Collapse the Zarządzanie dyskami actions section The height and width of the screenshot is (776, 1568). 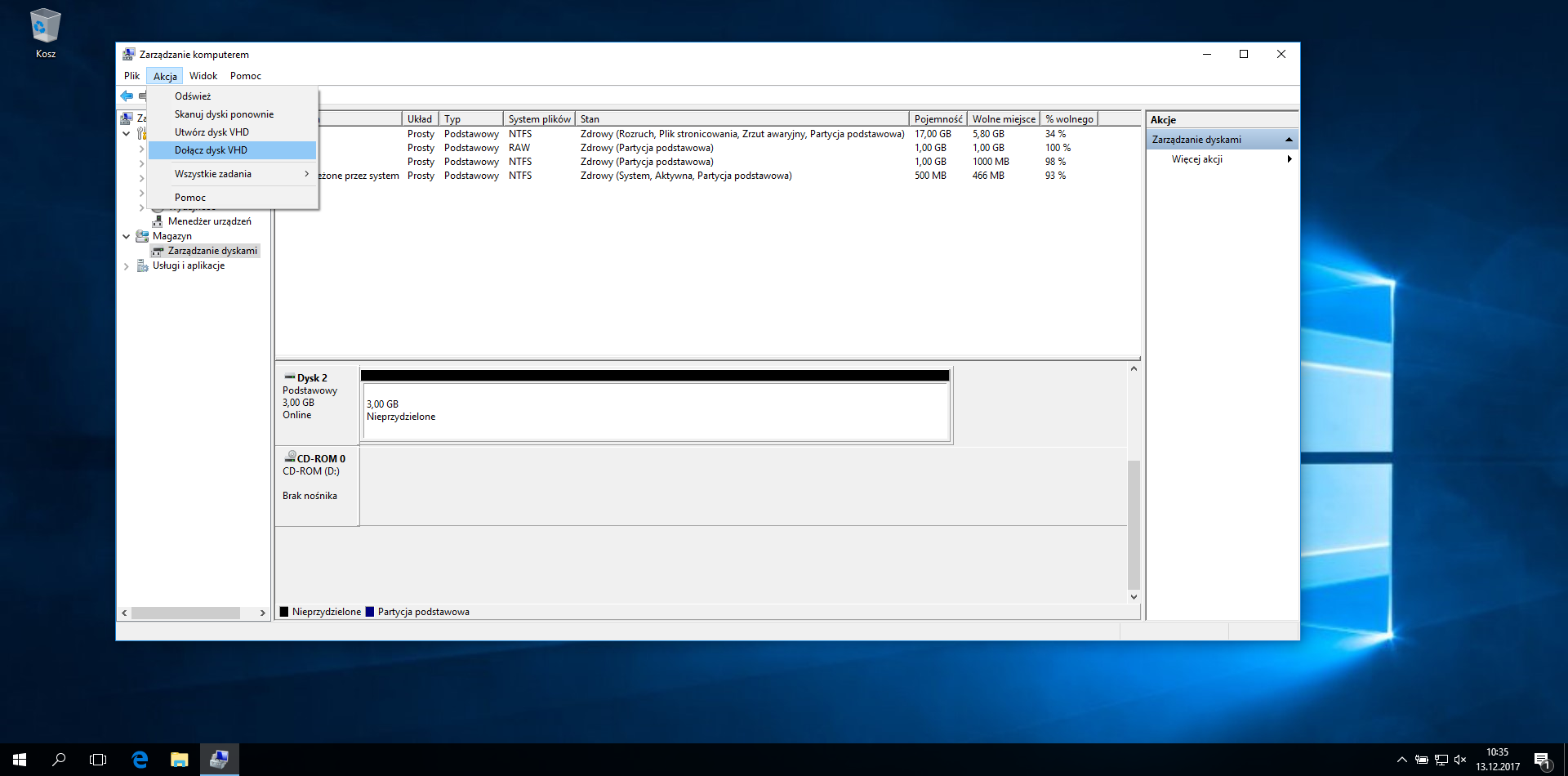1289,140
